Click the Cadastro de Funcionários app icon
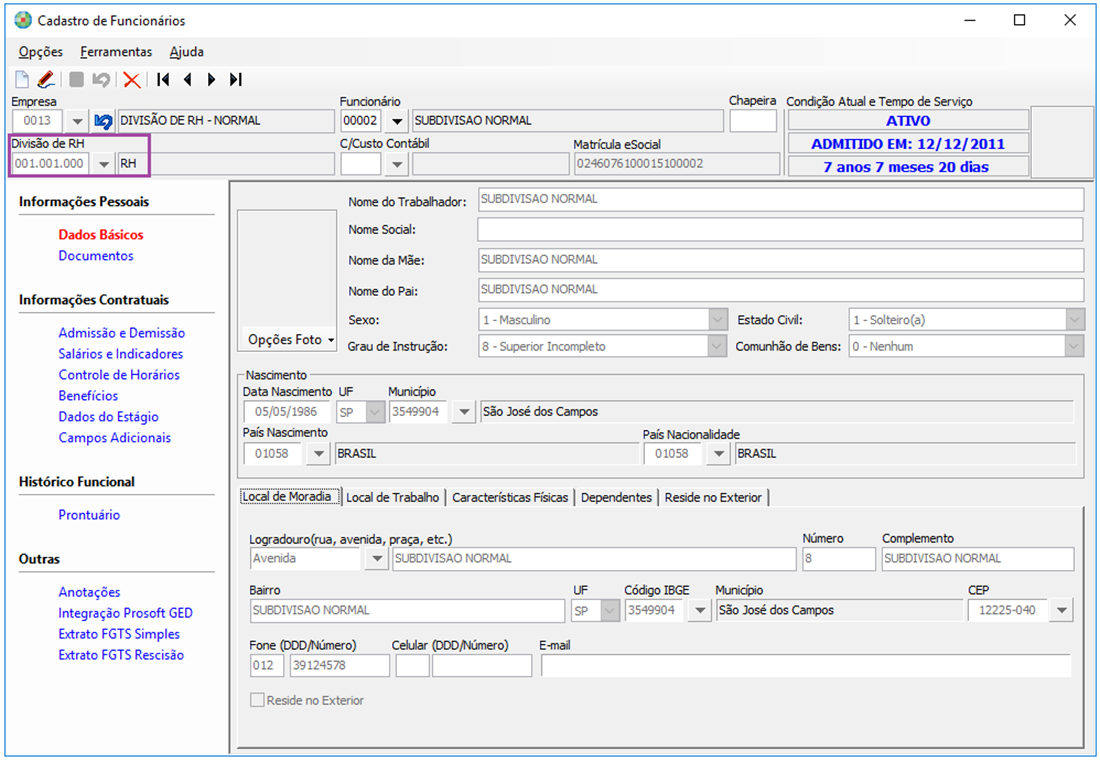The height and width of the screenshot is (761, 1100). [23, 20]
